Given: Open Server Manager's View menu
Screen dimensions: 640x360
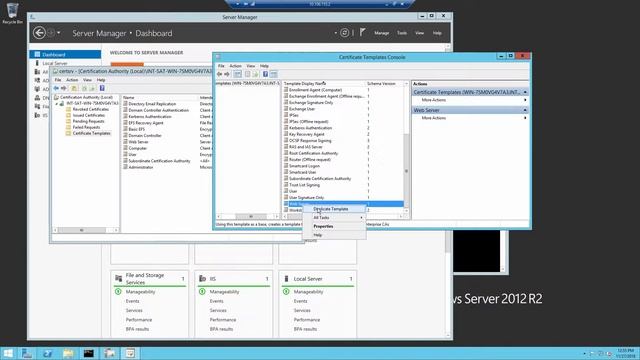Looking at the screenshot, I should [x=420, y=33].
